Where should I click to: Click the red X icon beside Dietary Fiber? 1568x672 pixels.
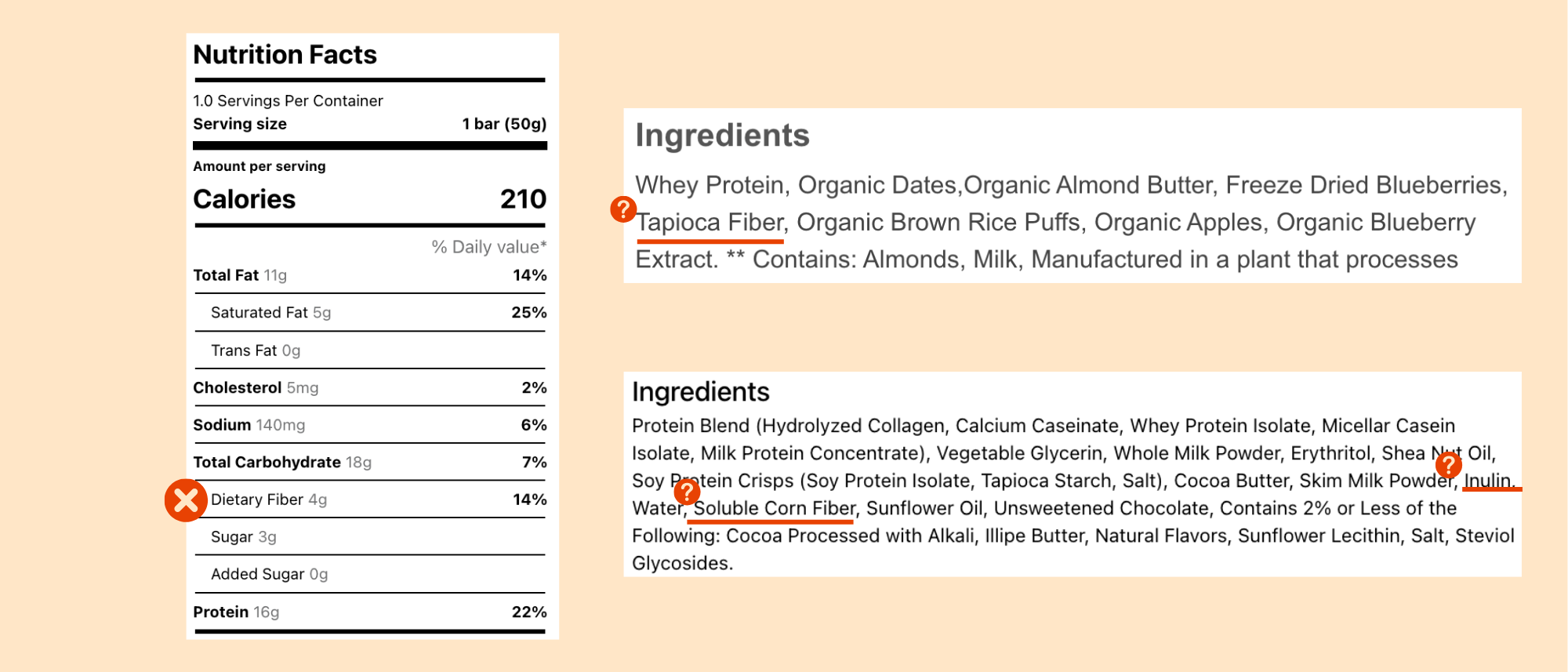pos(186,500)
